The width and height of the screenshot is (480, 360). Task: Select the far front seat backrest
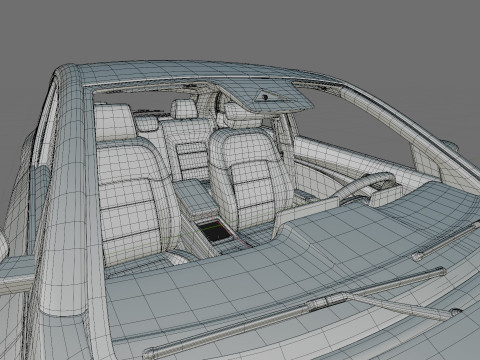251,177
